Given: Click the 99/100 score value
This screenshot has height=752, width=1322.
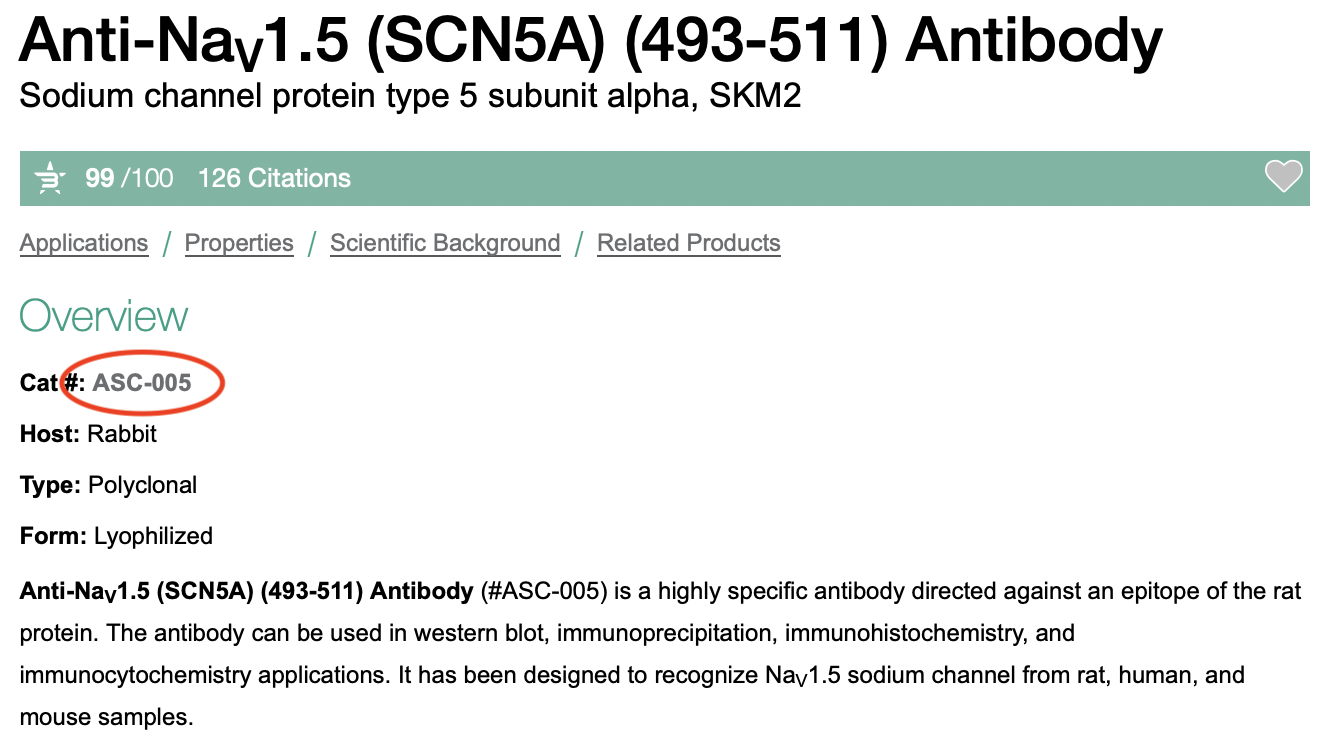Looking at the screenshot, I should point(129,179).
